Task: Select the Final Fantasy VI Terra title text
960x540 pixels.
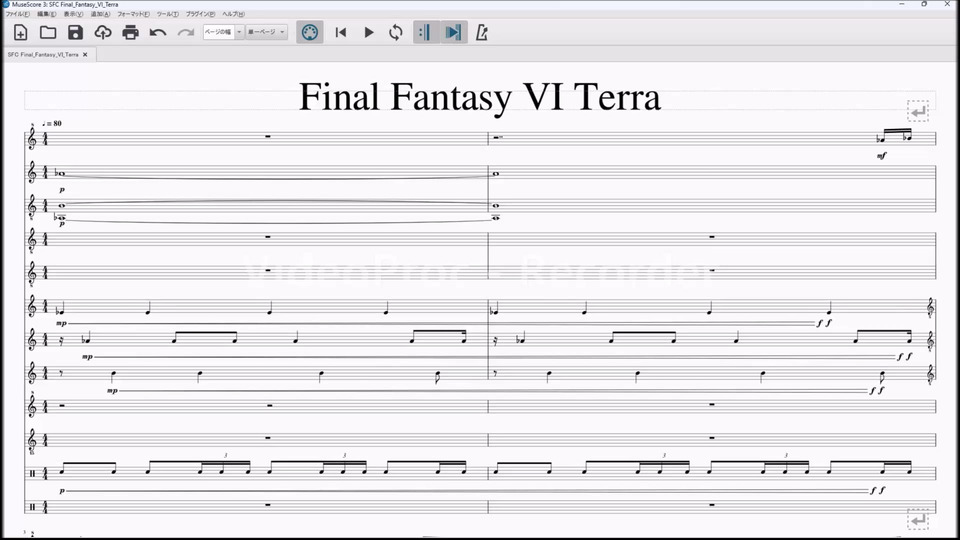Action: click(x=480, y=97)
